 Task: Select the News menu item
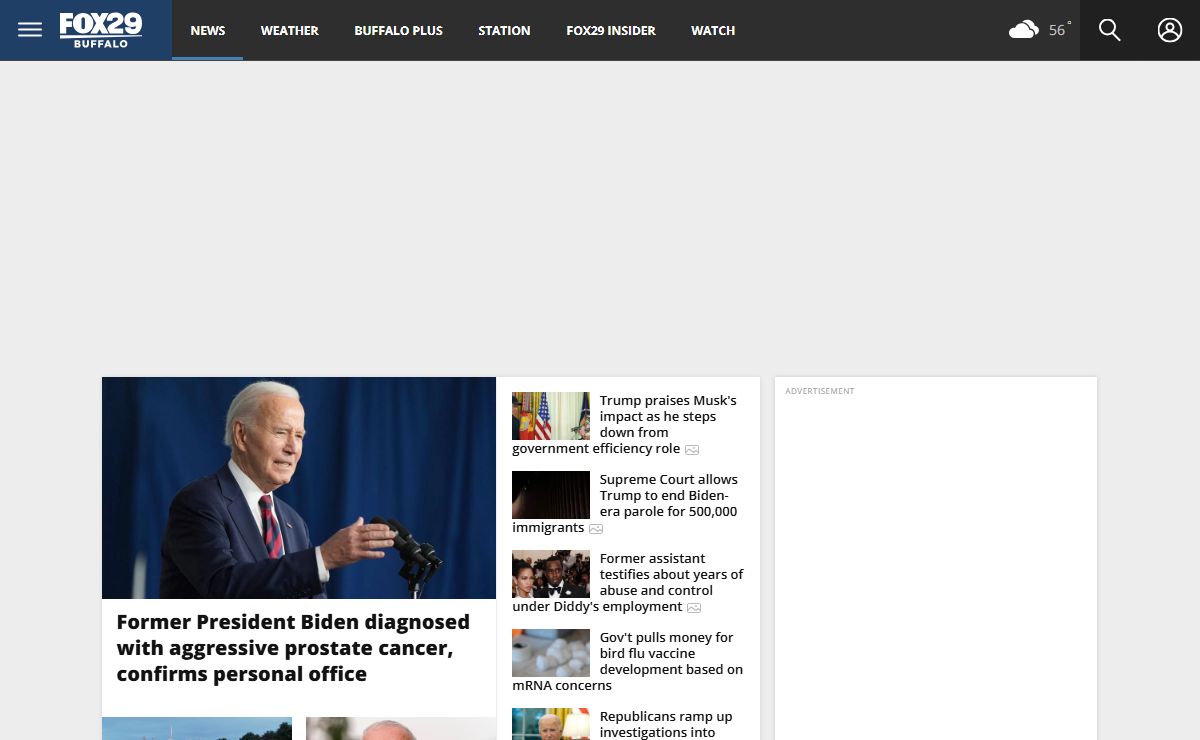point(208,30)
